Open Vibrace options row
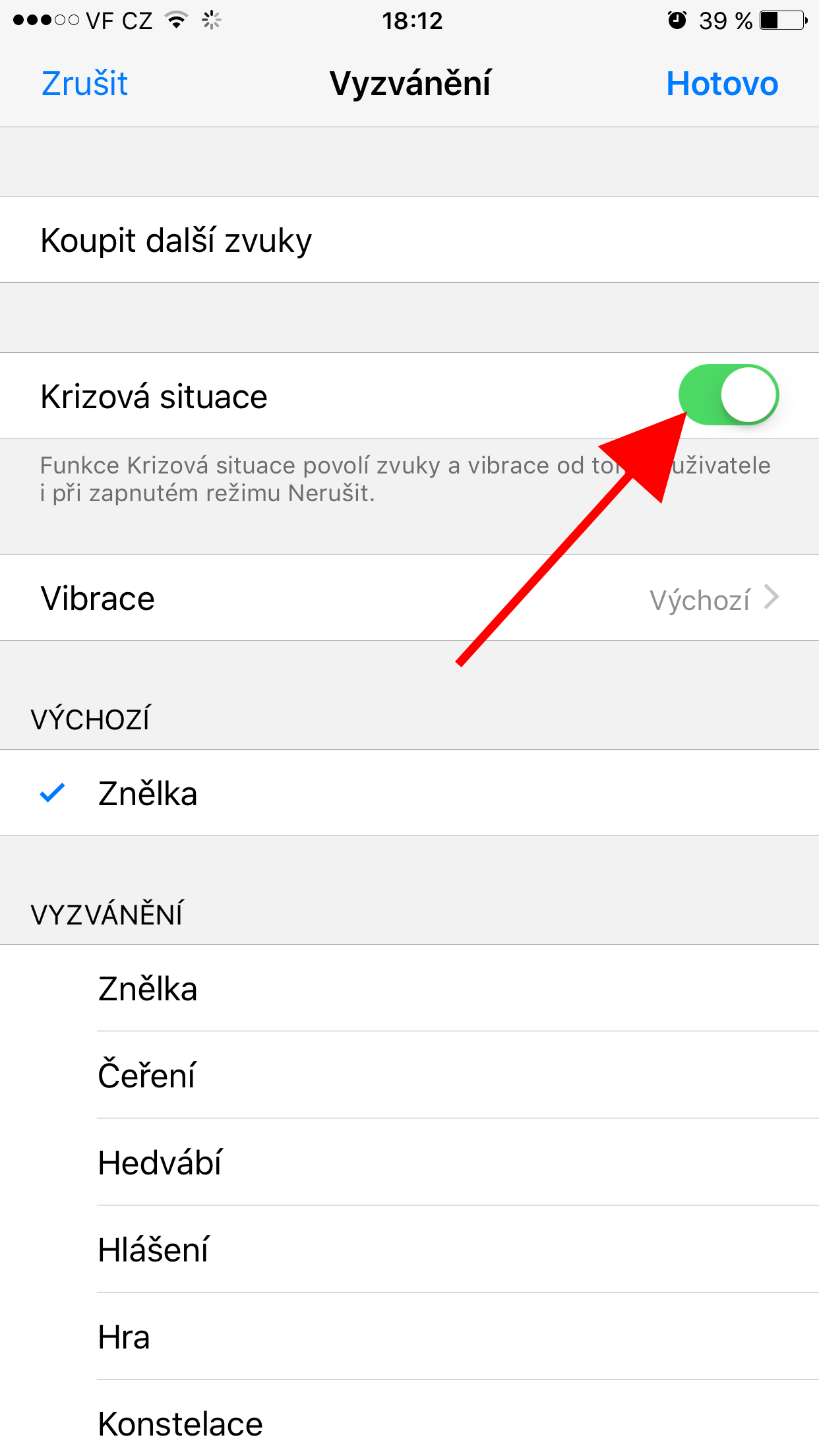Image resolution: width=819 pixels, height=1456 pixels. pyautogui.click(x=409, y=598)
